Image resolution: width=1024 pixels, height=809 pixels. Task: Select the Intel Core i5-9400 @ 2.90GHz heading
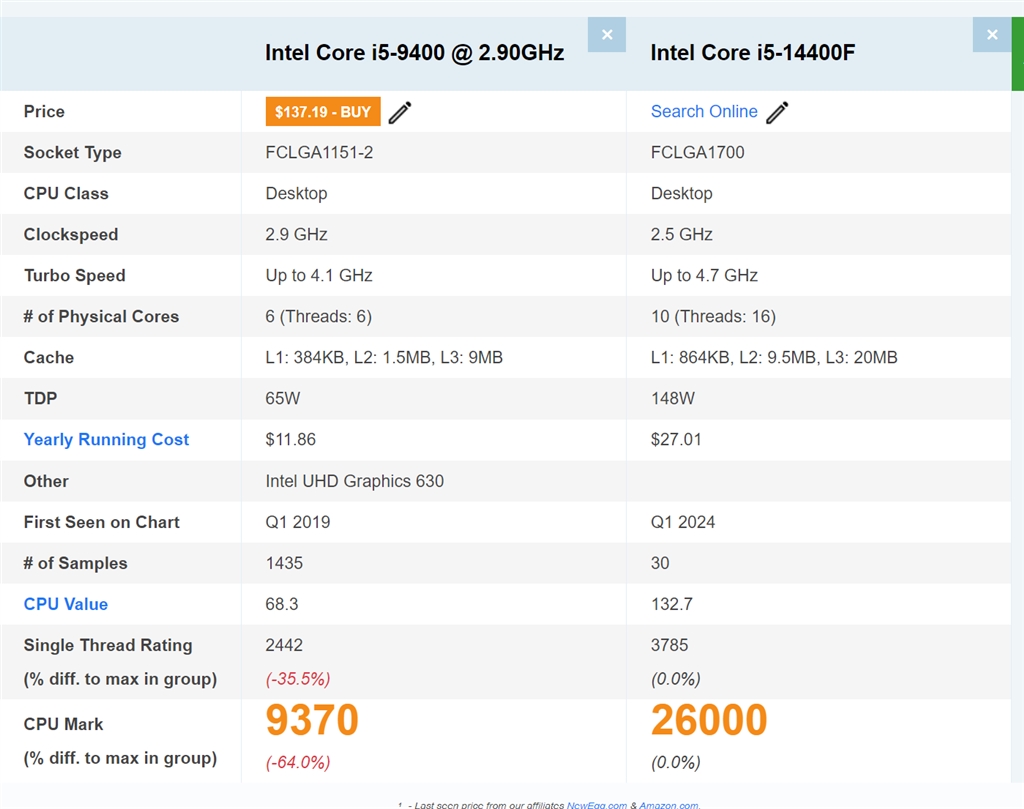(414, 53)
